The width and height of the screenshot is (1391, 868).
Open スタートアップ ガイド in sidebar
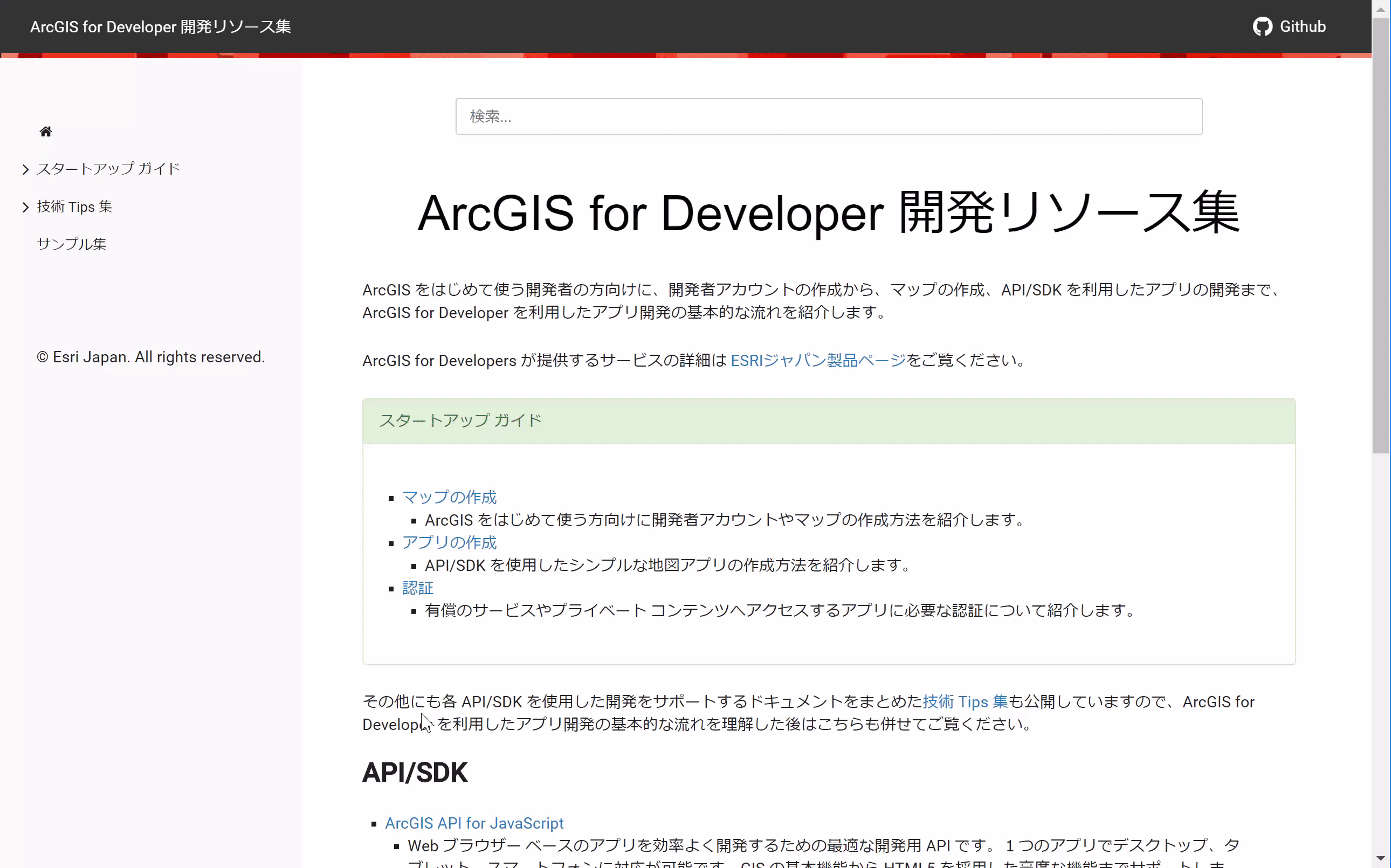click(108, 169)
